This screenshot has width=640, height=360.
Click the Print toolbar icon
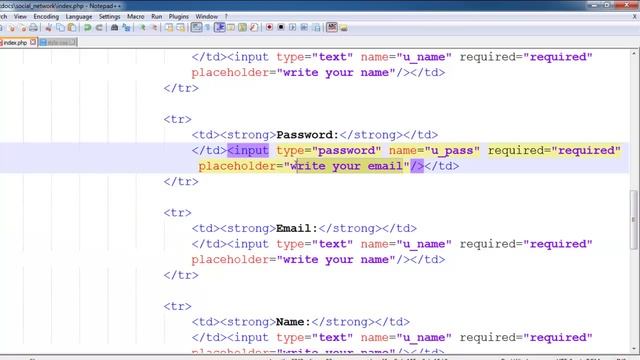tap(33, 28)
